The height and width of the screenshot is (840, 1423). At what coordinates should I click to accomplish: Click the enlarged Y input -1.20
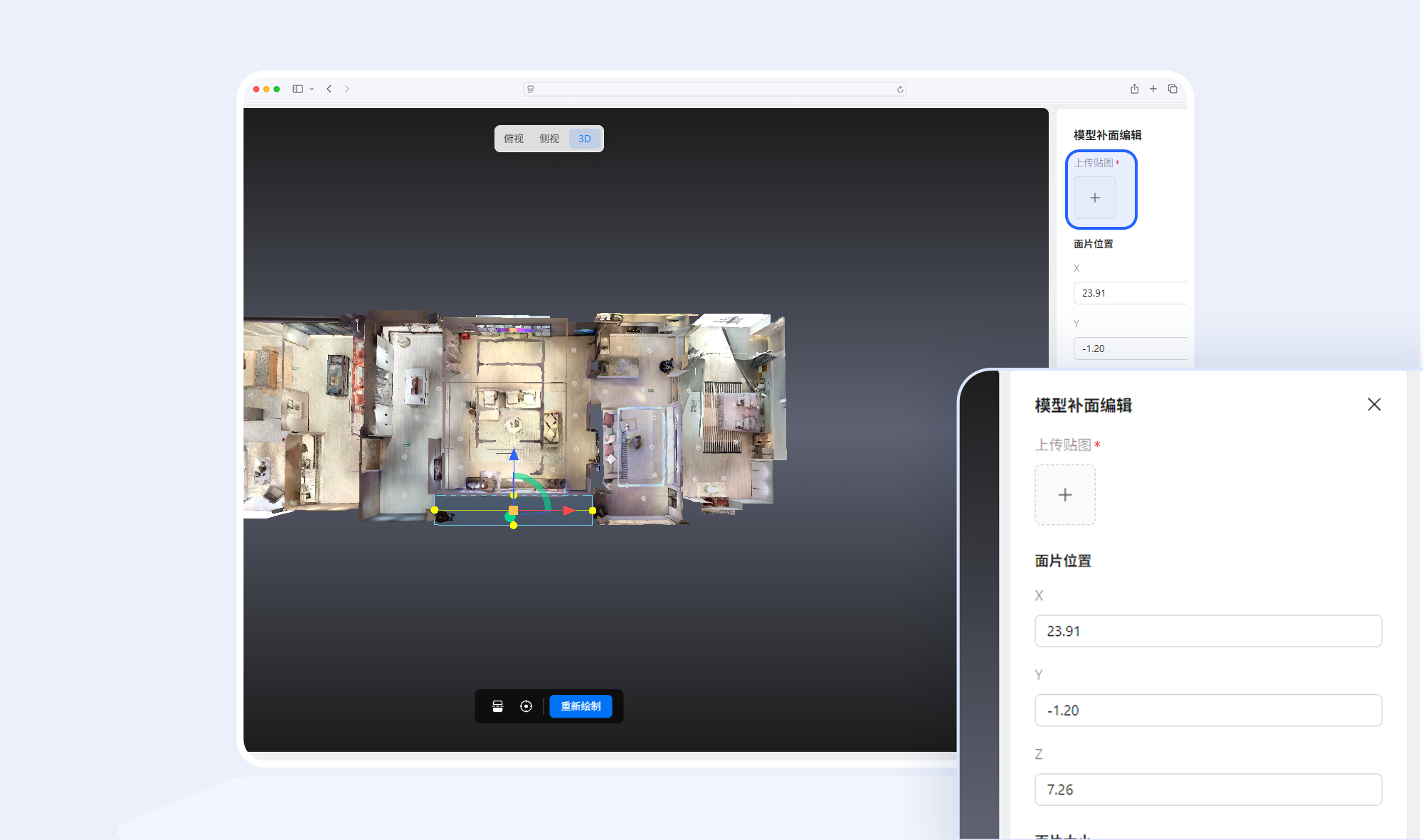pyautogui.click(x=1208, y=711)
